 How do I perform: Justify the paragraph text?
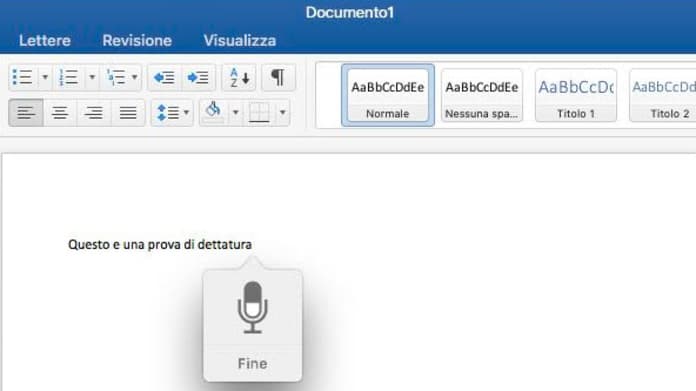pos(128,112)
